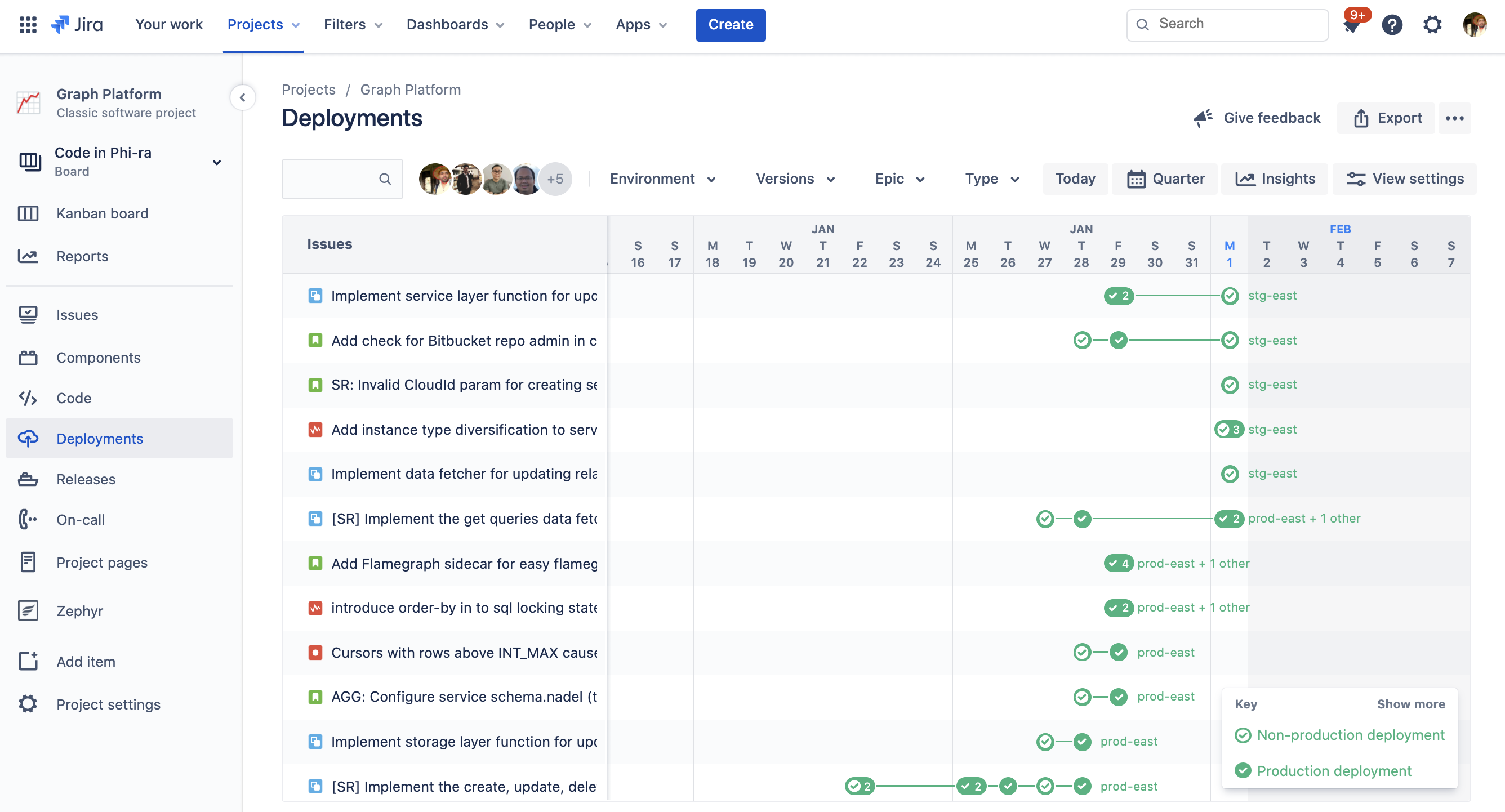This screenshot has width=1505, height=812.
Task: Select the Zephyr icon in sidebar
Action: click(28, 610)
